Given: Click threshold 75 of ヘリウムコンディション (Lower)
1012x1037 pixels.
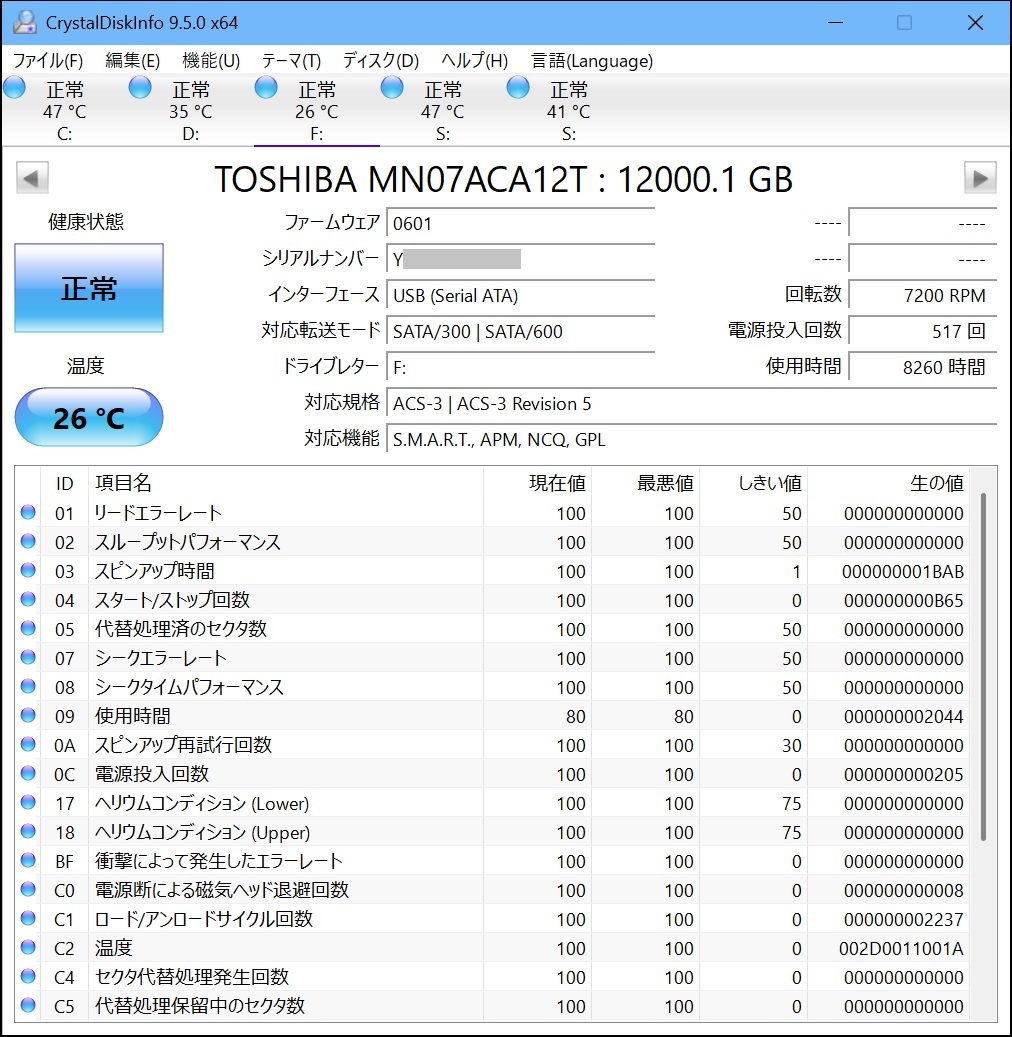Looking at the screenshot, I should (792, 804).
